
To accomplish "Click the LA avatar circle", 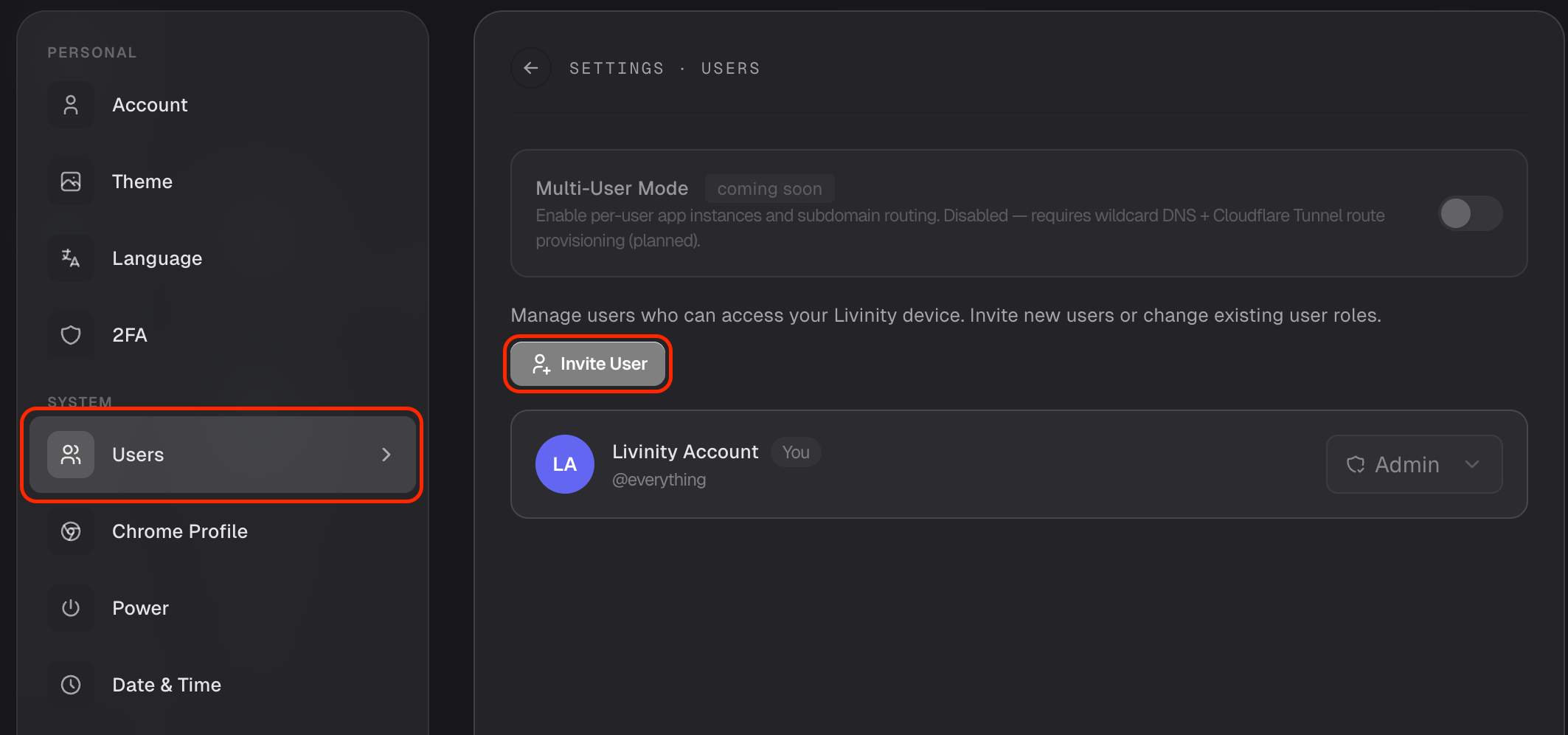I will 565,464.
